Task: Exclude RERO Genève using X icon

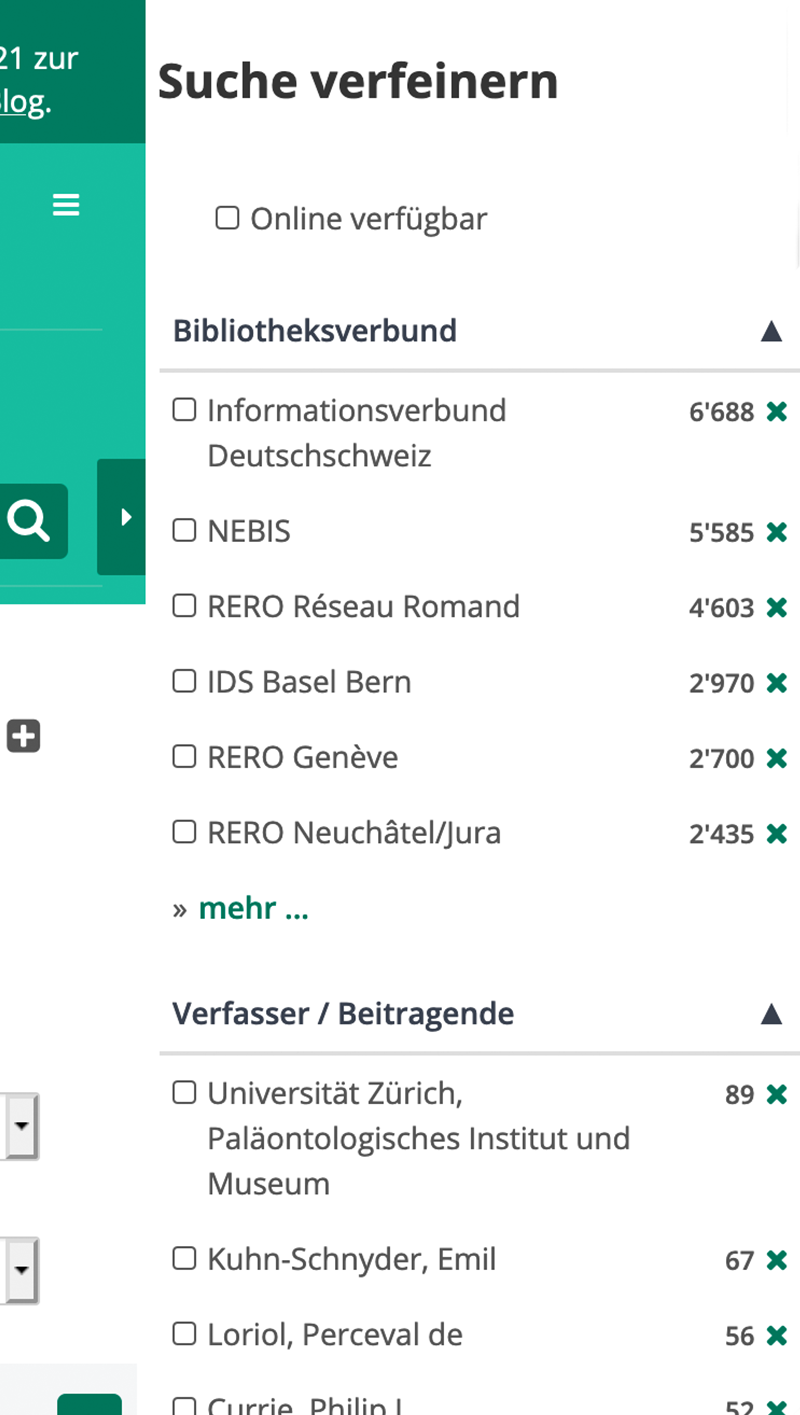Action: click(x=776, y=758)
